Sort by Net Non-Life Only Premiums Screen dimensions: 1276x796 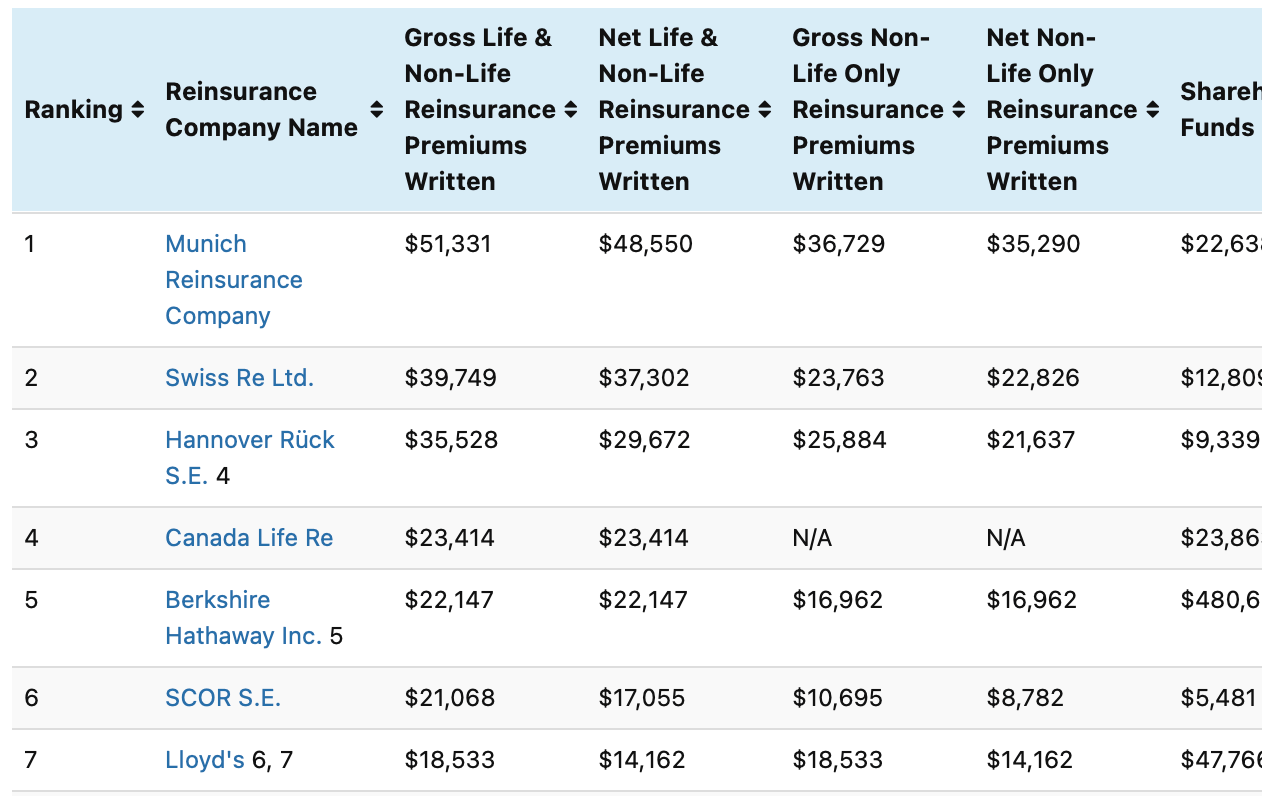pos(1153,110)
